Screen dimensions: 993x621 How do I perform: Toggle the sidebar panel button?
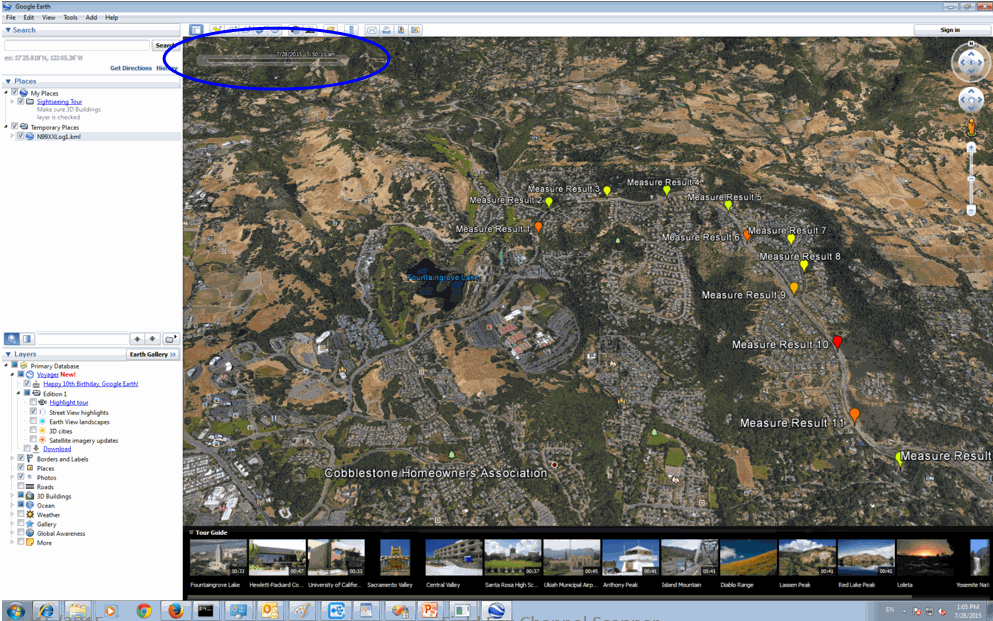point(196,30)
